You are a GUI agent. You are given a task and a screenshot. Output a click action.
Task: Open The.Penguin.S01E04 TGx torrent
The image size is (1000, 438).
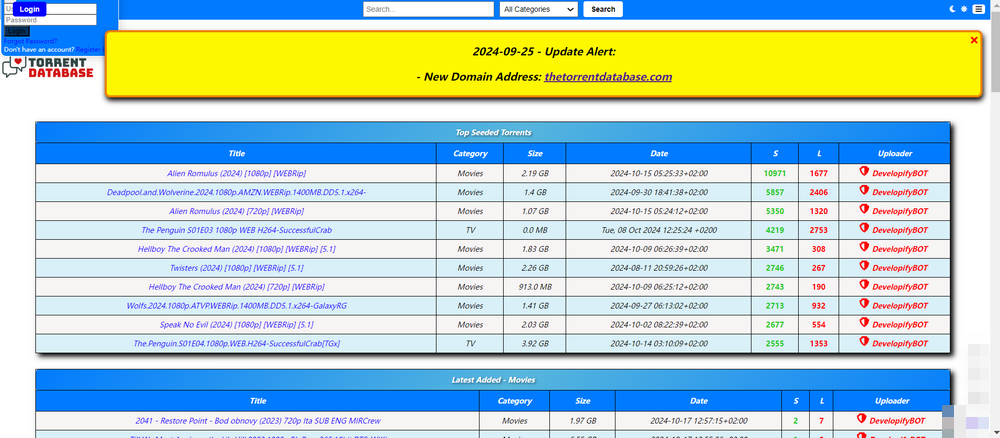(x=237, y=344)
